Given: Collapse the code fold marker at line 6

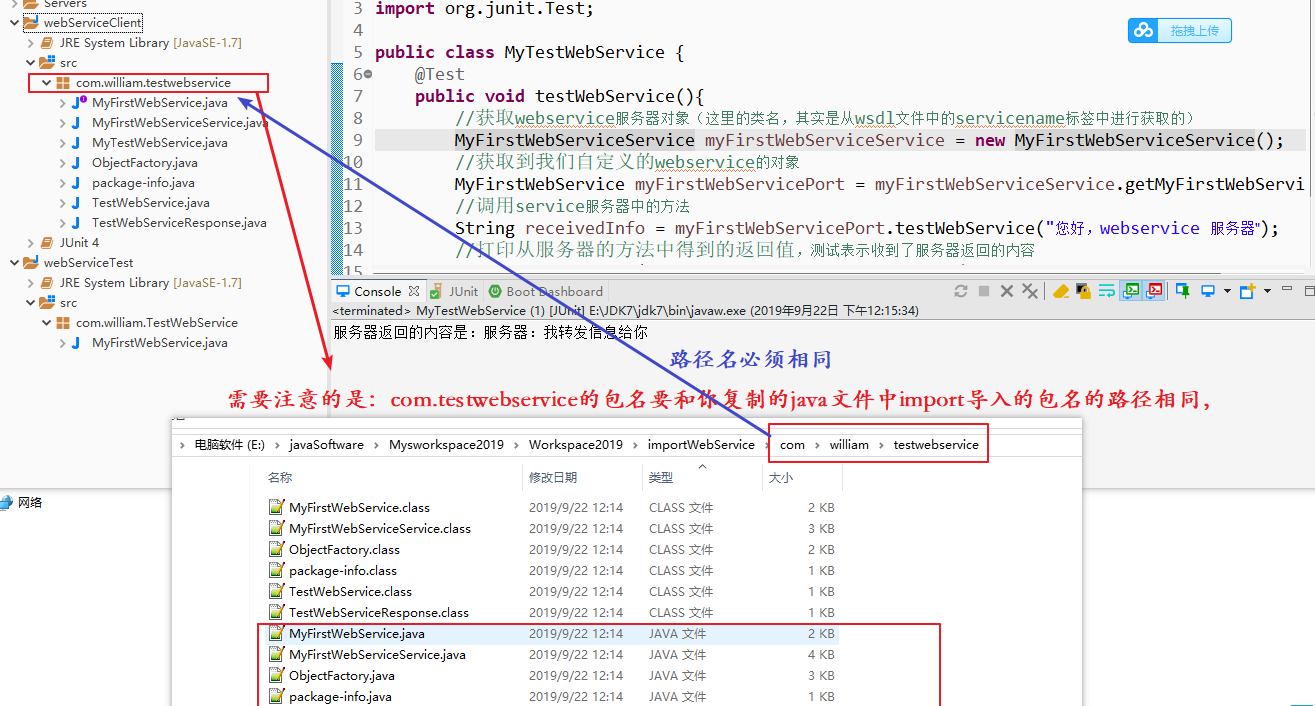Looking at the screenshot, I should pos(368,74).
